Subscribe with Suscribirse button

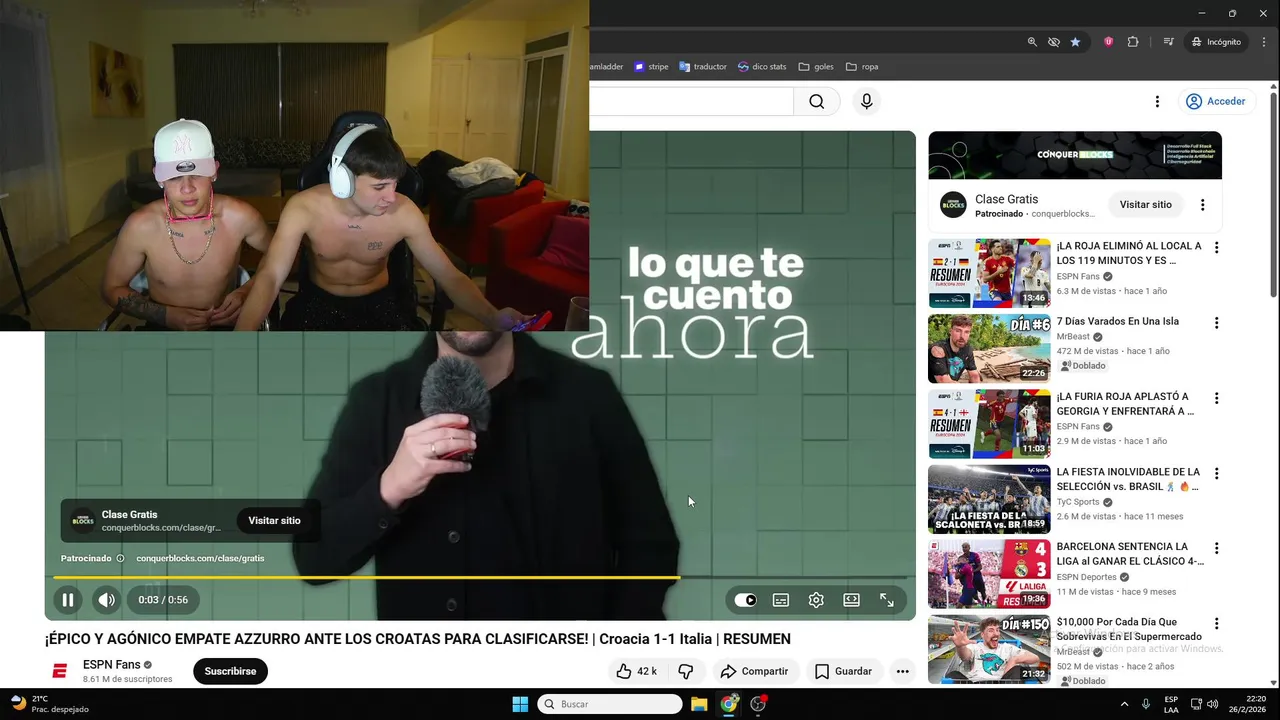coord(230,671)
